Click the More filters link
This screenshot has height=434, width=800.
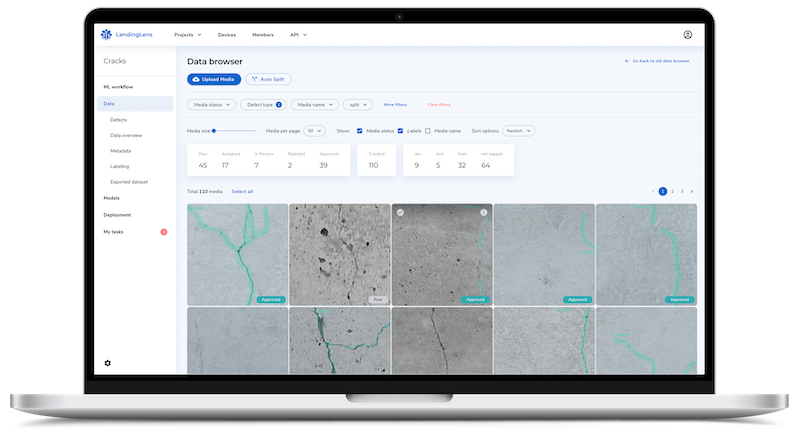coord(395,105)
